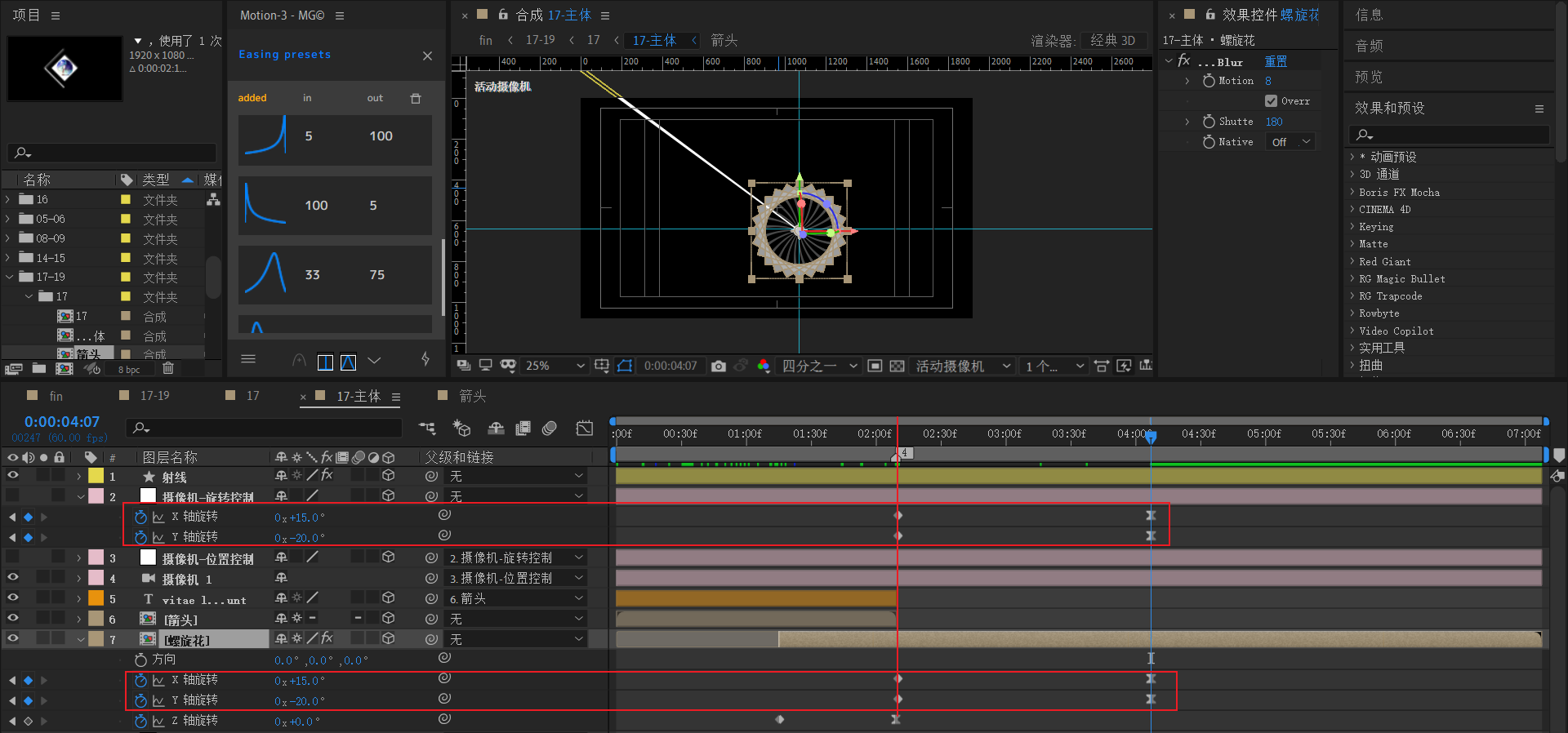Toggle region of interest icon in viewer
The height and width of the screenshot is (733, 1568).
(x=875, y=366)
